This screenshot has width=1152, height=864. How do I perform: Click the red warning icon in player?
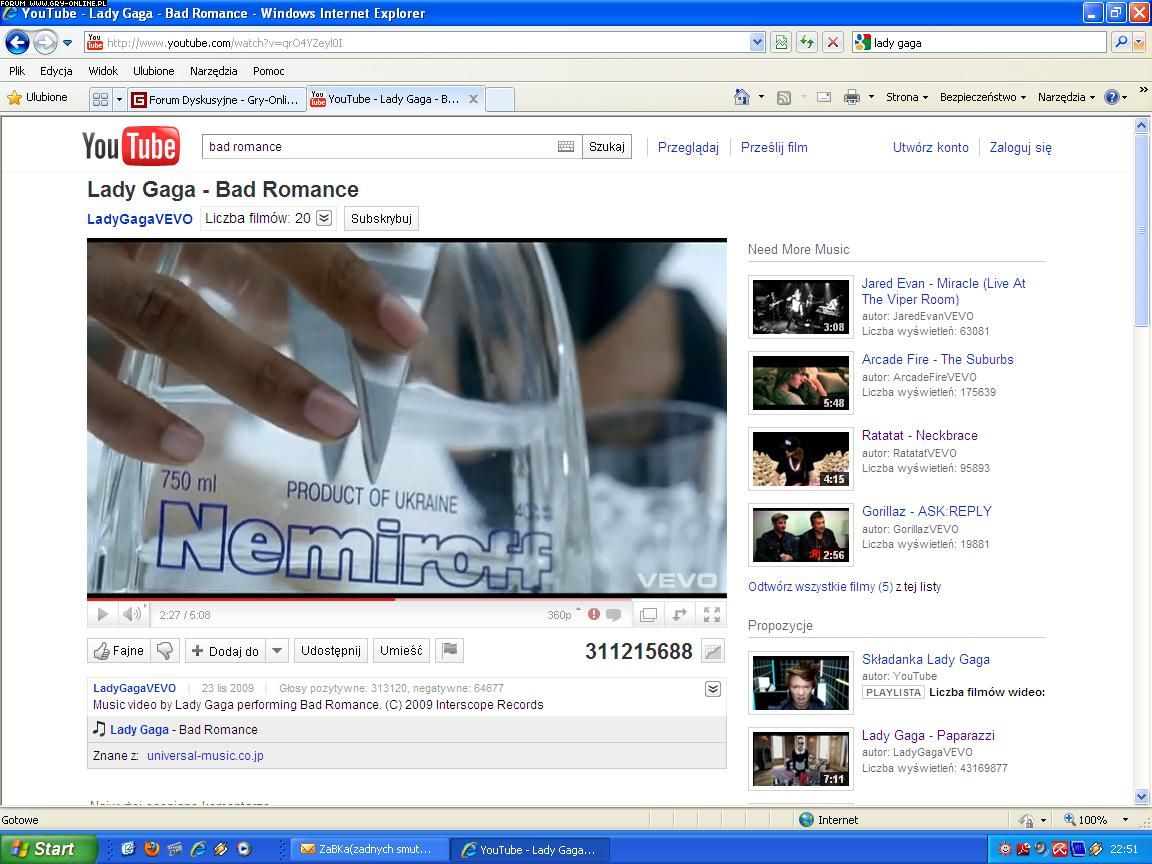594,614
